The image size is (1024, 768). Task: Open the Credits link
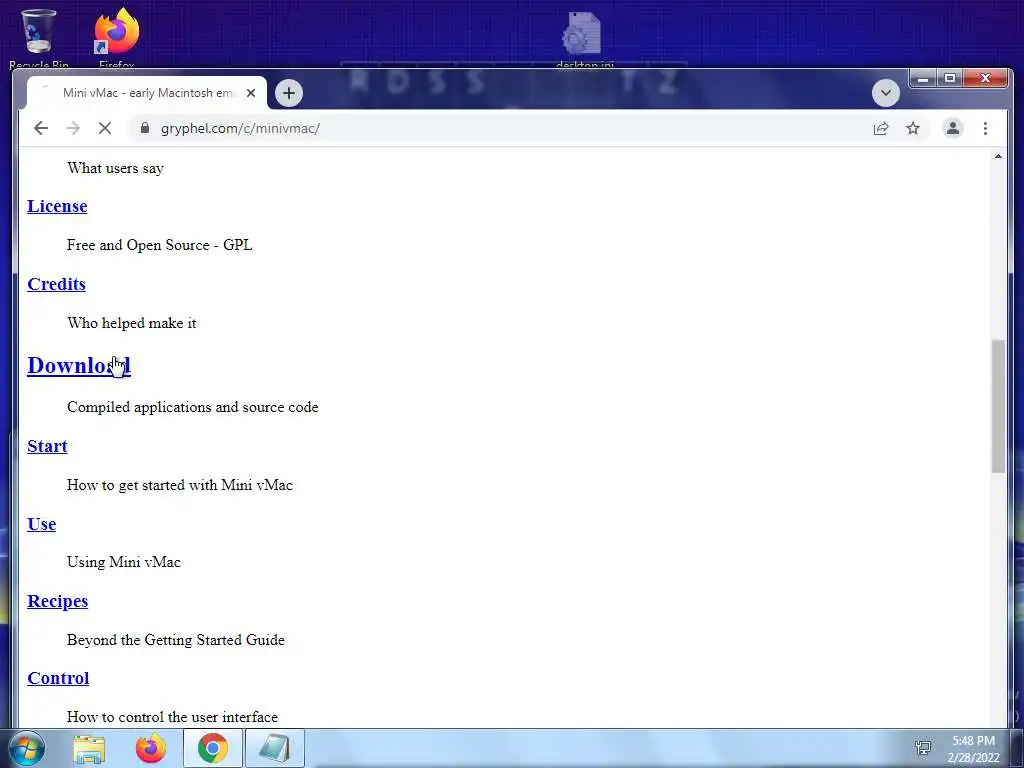pyautogui.click(x=56, y=284)
